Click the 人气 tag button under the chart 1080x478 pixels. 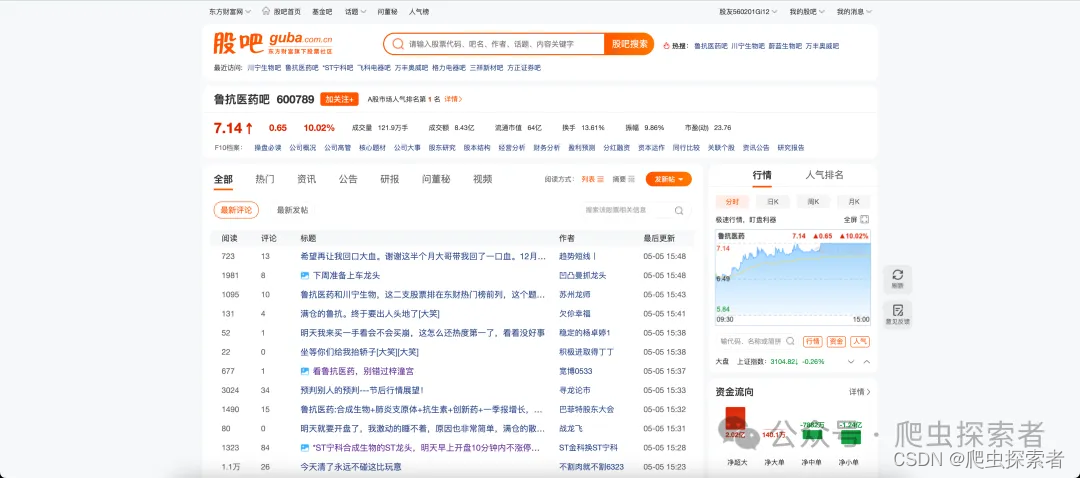(x=859, y=342)
